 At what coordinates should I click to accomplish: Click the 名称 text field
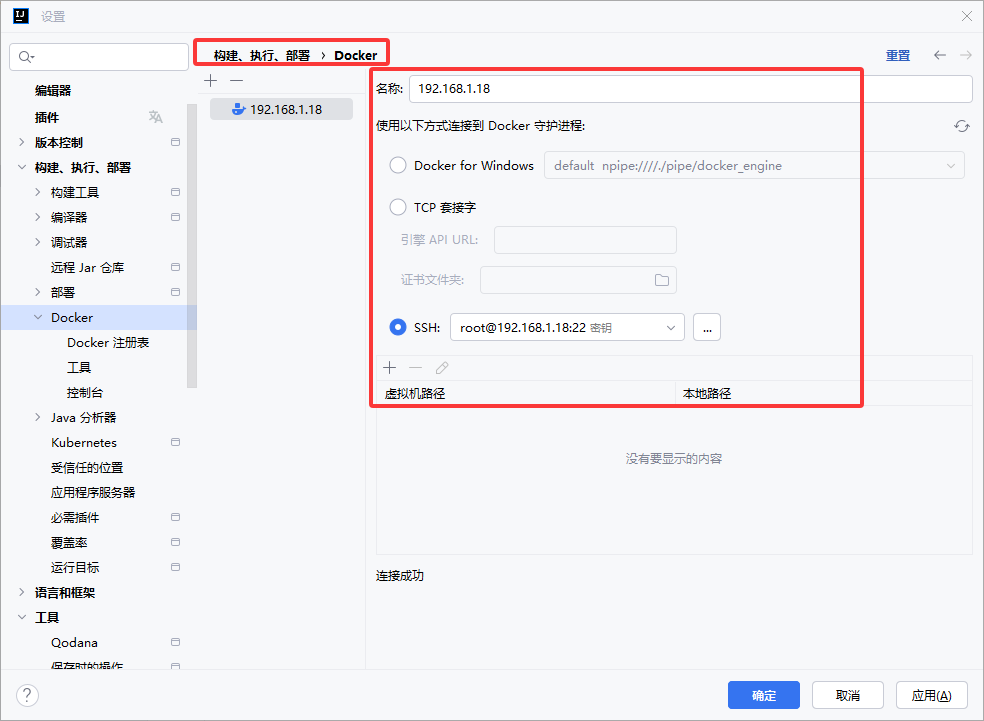click(x=690, y=88)
